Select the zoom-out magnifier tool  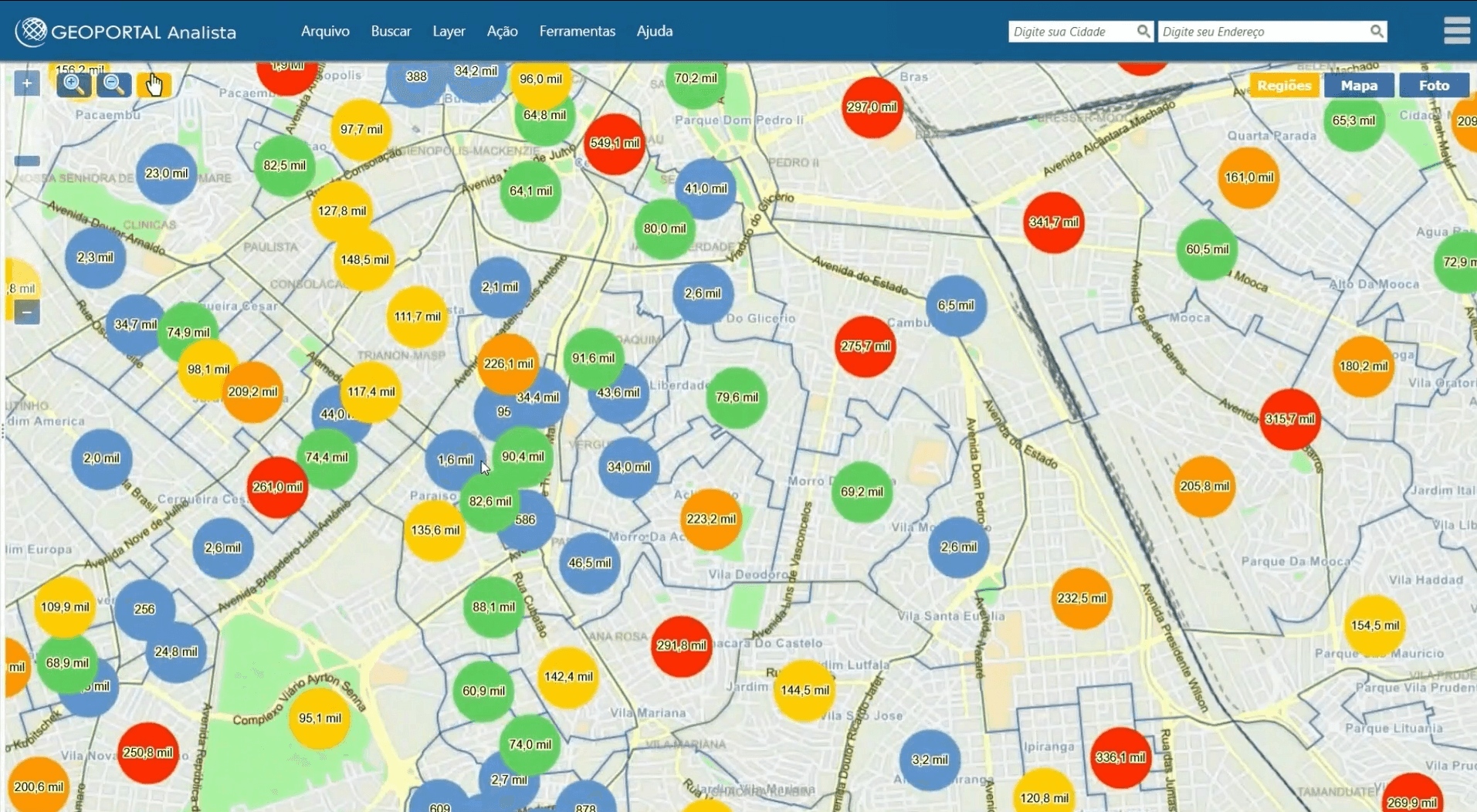113,84
